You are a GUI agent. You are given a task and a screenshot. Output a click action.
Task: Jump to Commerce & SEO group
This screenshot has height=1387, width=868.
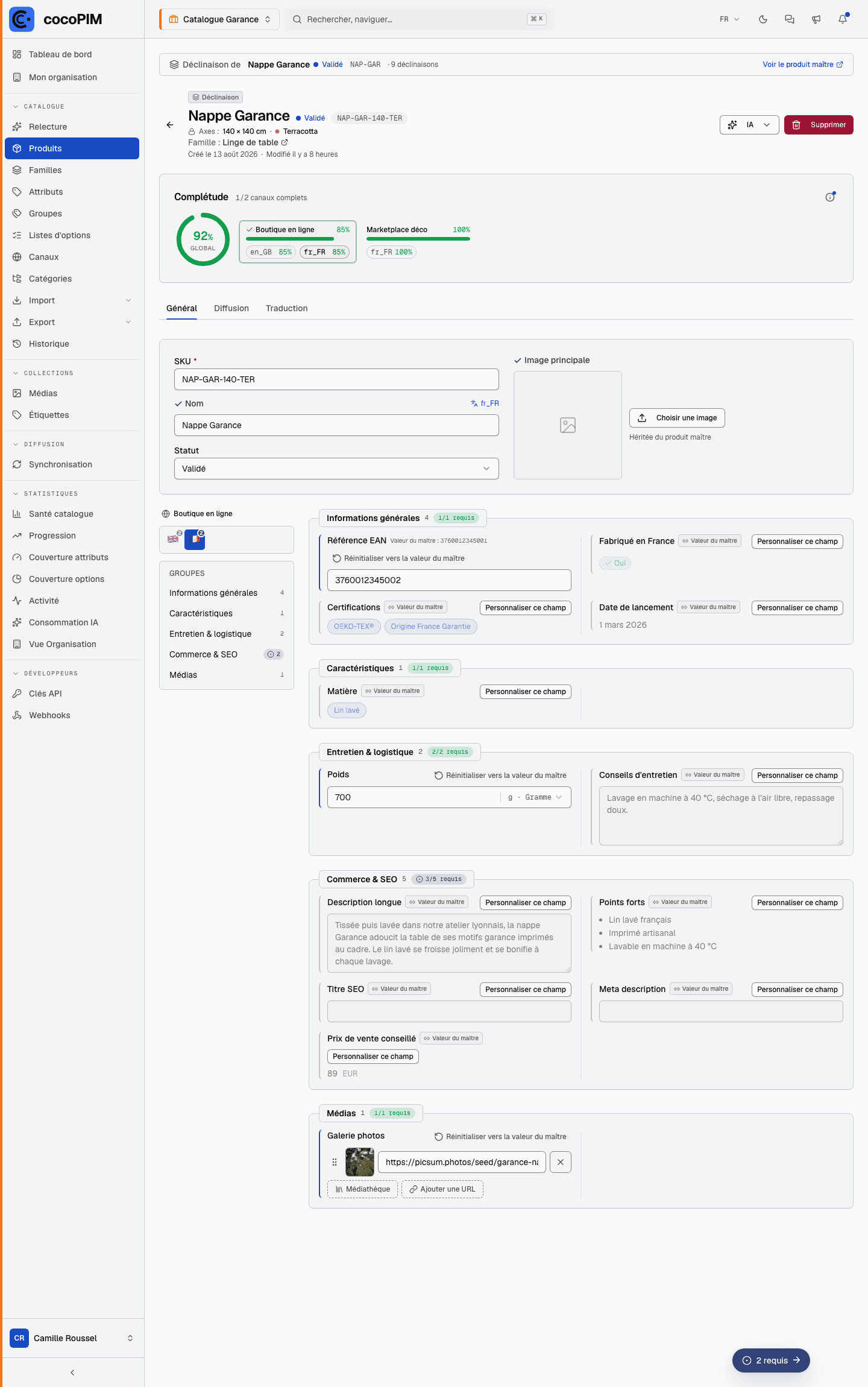[x=227, y=654]
